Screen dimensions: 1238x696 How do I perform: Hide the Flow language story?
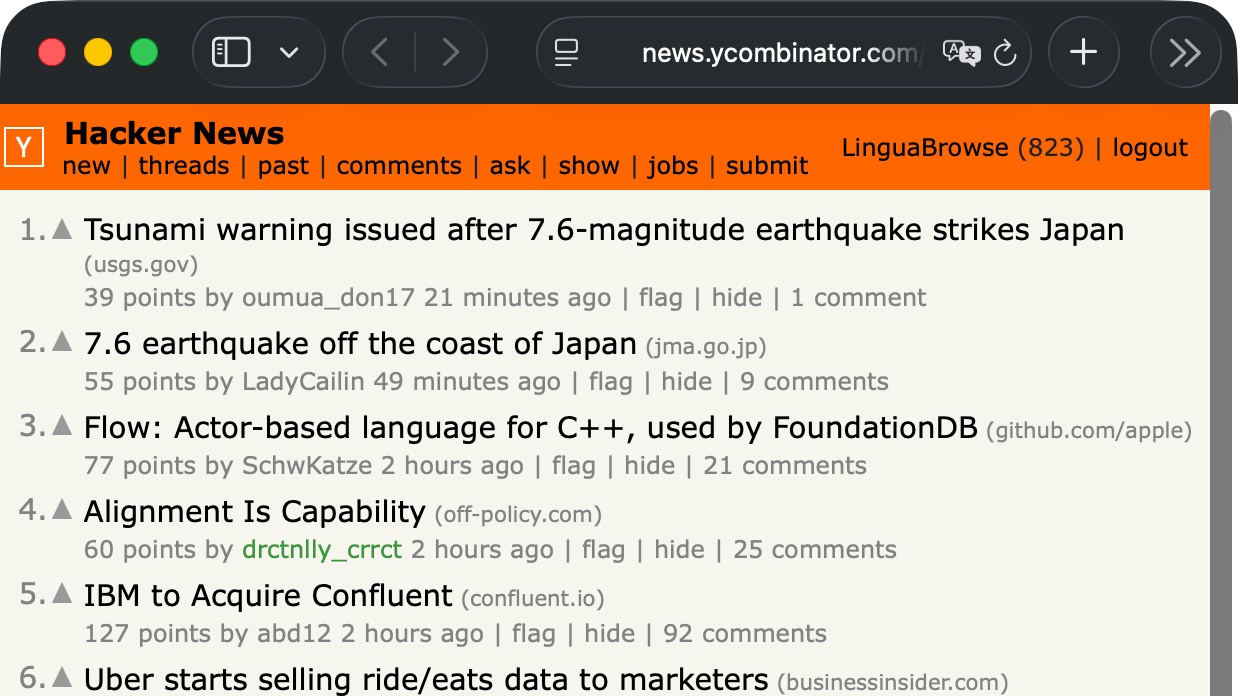tap(650, 466)
